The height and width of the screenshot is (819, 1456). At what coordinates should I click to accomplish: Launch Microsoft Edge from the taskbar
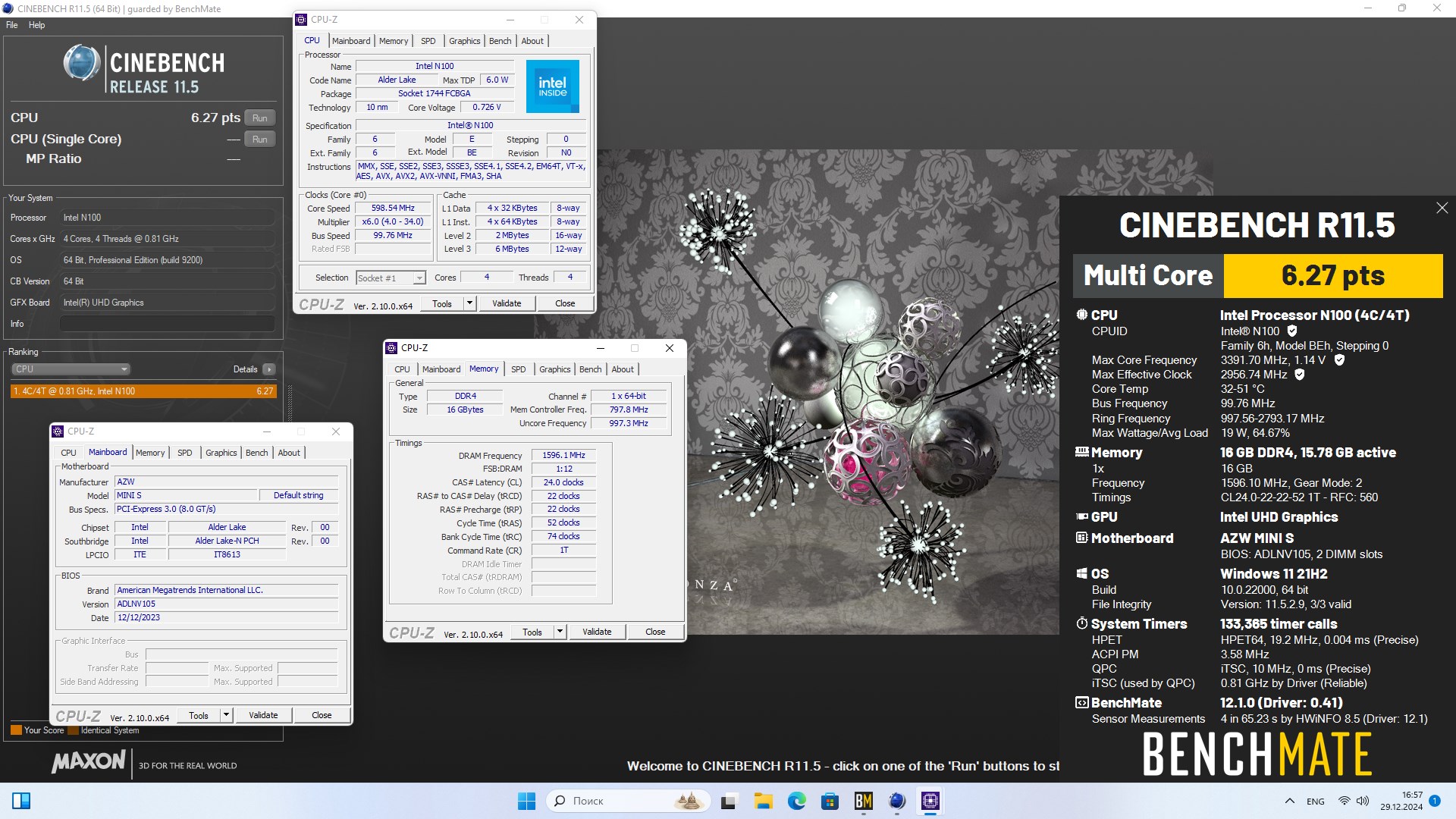click(x=796, y=801)
